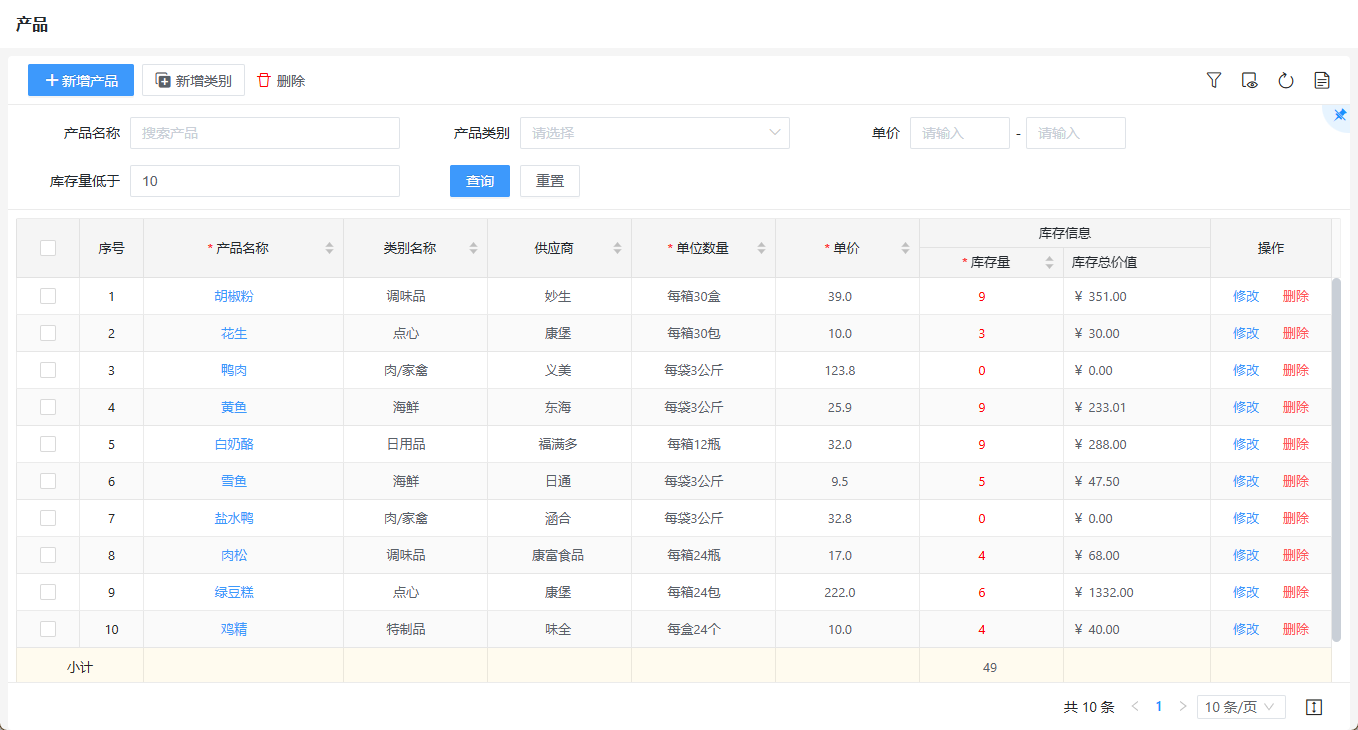Click the refresh table icon
Image resolution: width=1358 pixels, height=730 pixels.
coord(1286,80)
